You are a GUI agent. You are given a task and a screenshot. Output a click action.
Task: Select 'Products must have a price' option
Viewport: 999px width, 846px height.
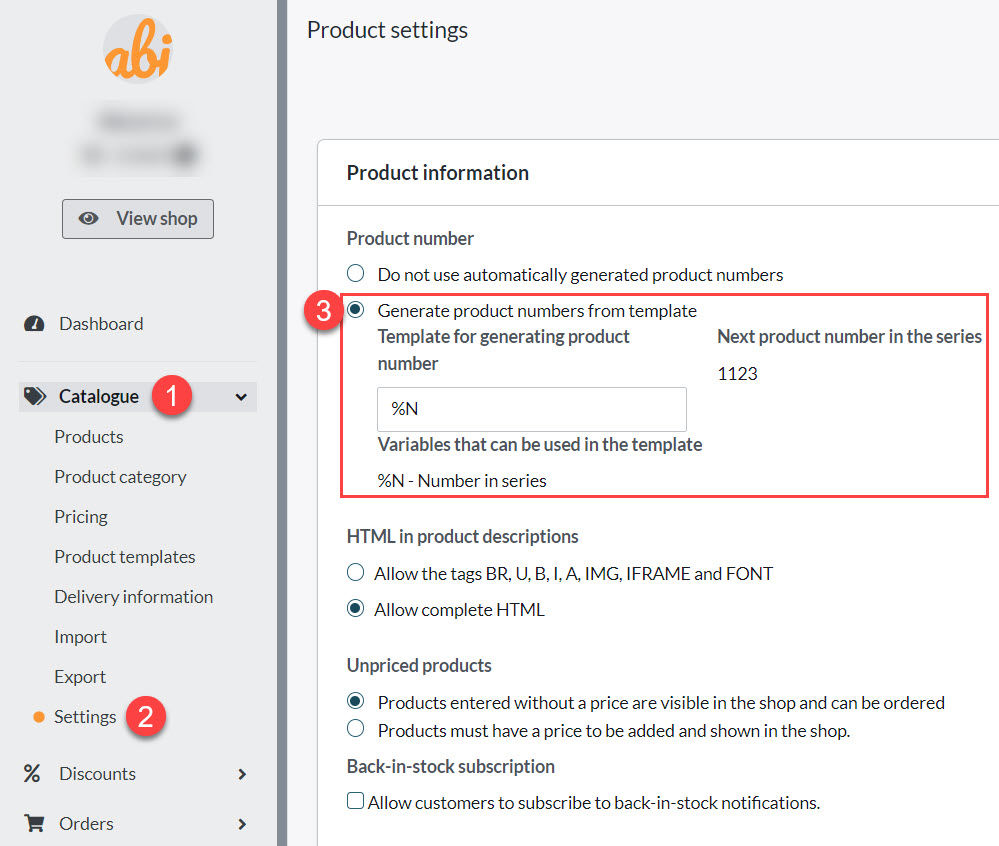pyautogui.click(x=355, y=730)
